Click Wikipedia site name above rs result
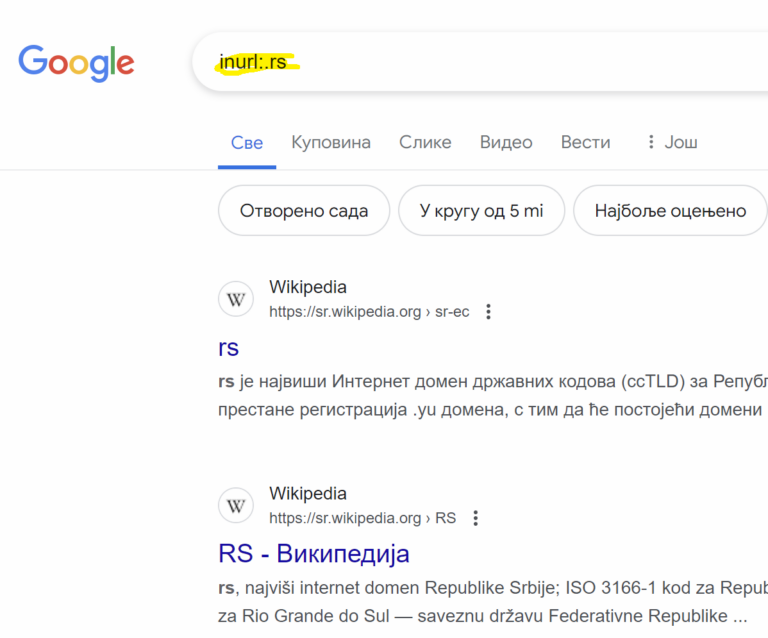 point(308,287)
